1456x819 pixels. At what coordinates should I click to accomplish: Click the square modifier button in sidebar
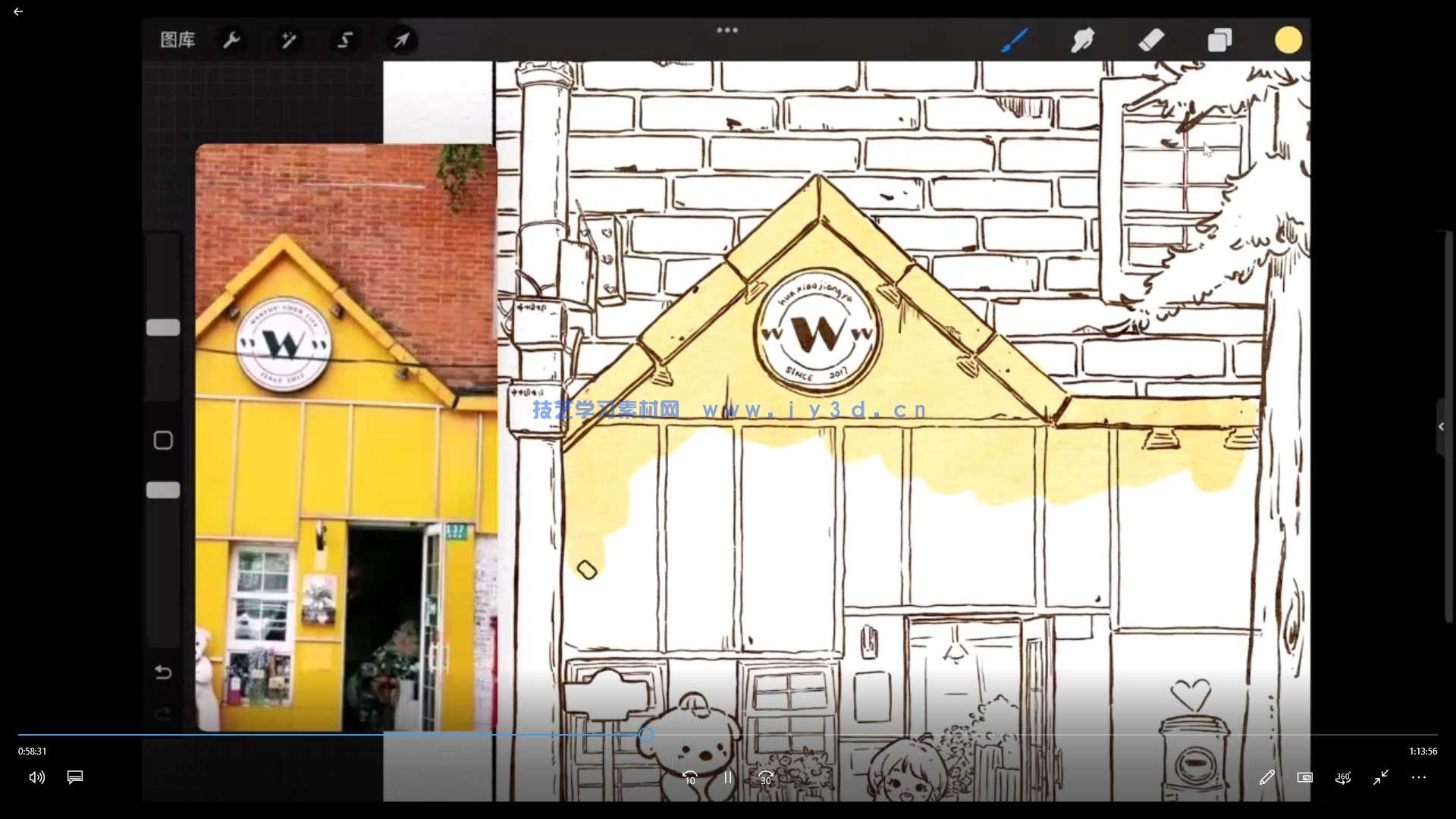coord(163,441)
